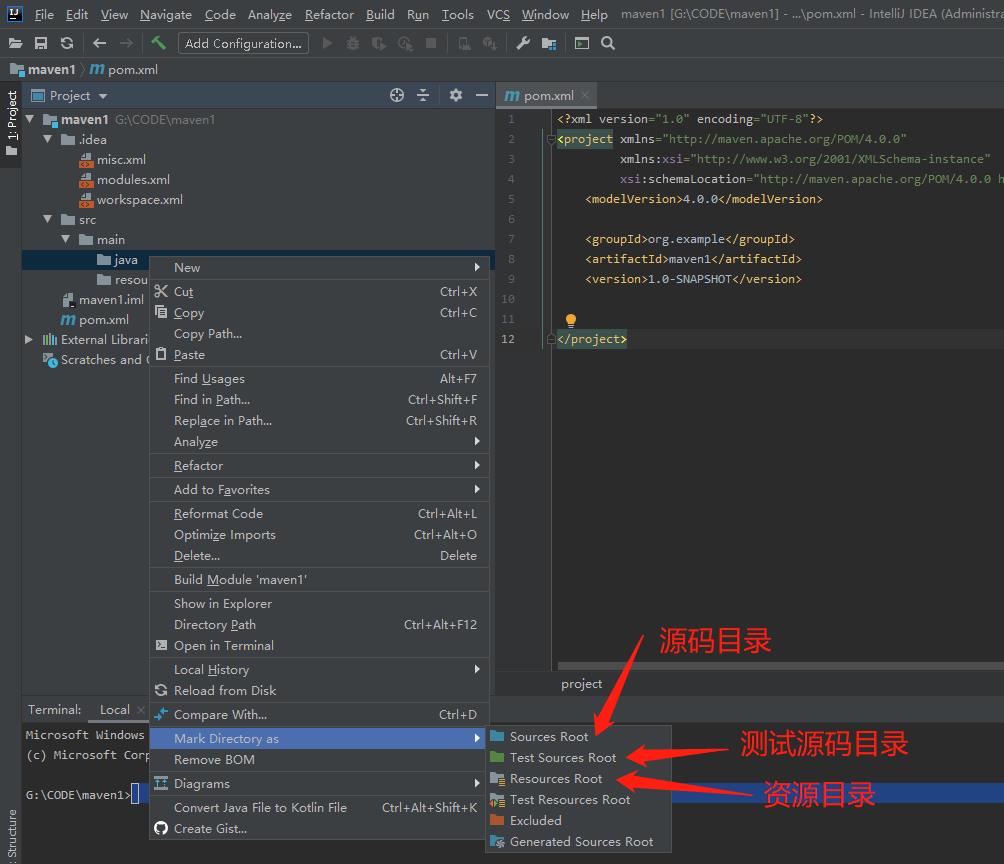Open Project Structure from the toolbar

(549, 43)
